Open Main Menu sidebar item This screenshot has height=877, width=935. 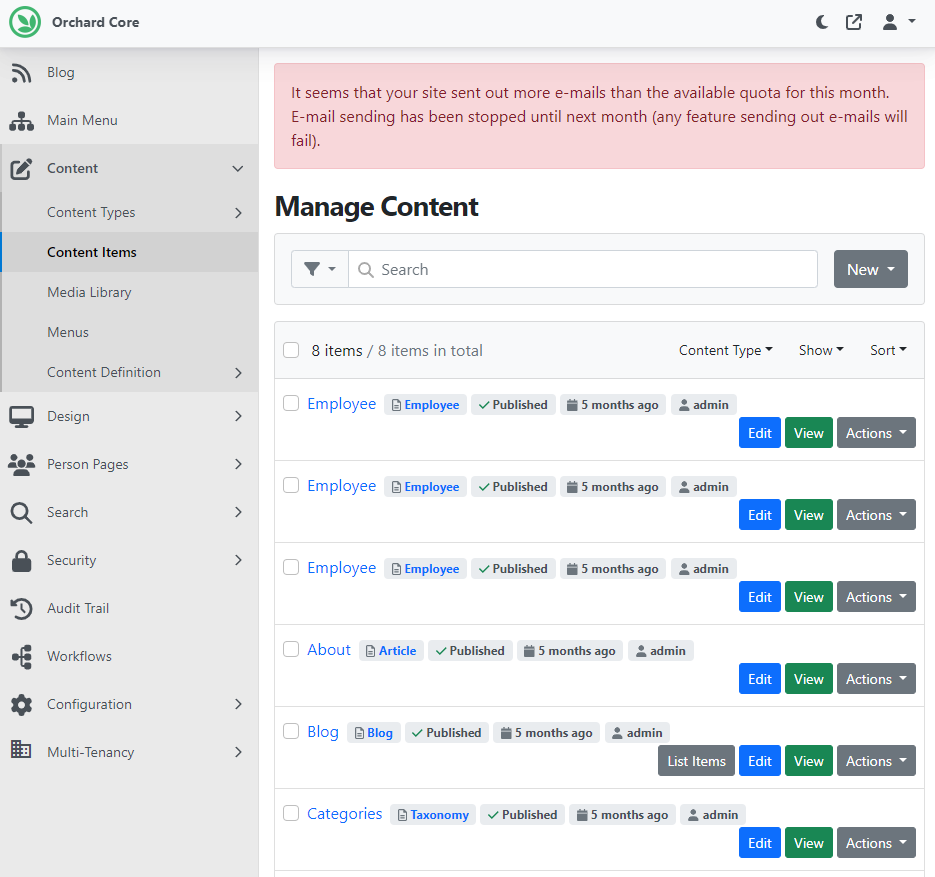click(129, 120)
